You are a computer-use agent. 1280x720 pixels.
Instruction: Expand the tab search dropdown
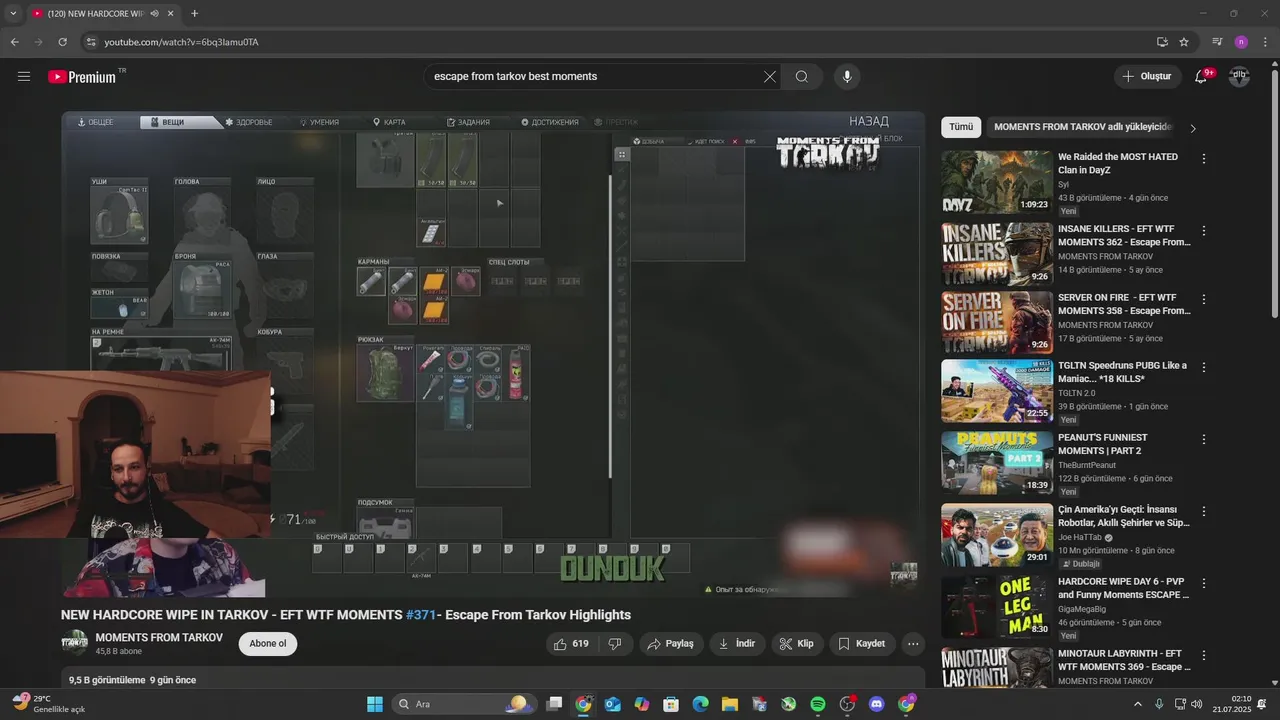pos(13,14)
